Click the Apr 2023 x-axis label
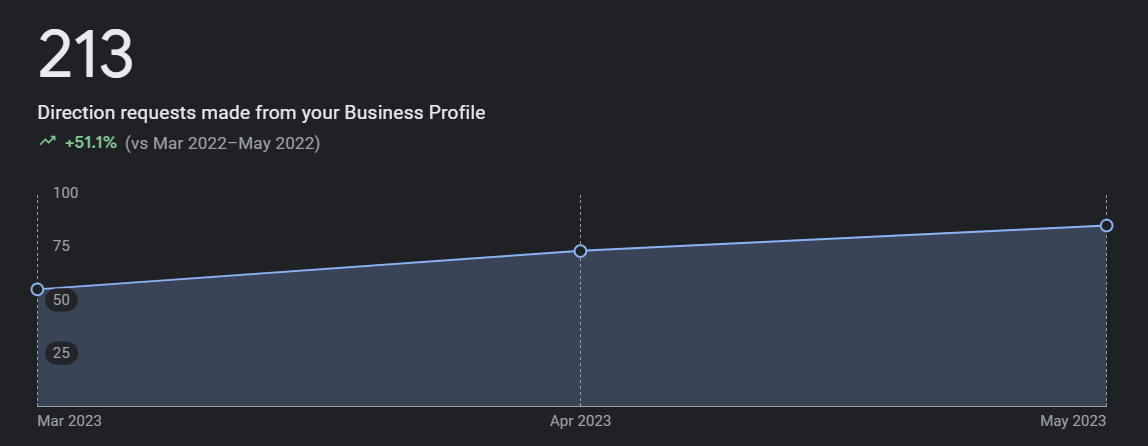 (580, 421)
